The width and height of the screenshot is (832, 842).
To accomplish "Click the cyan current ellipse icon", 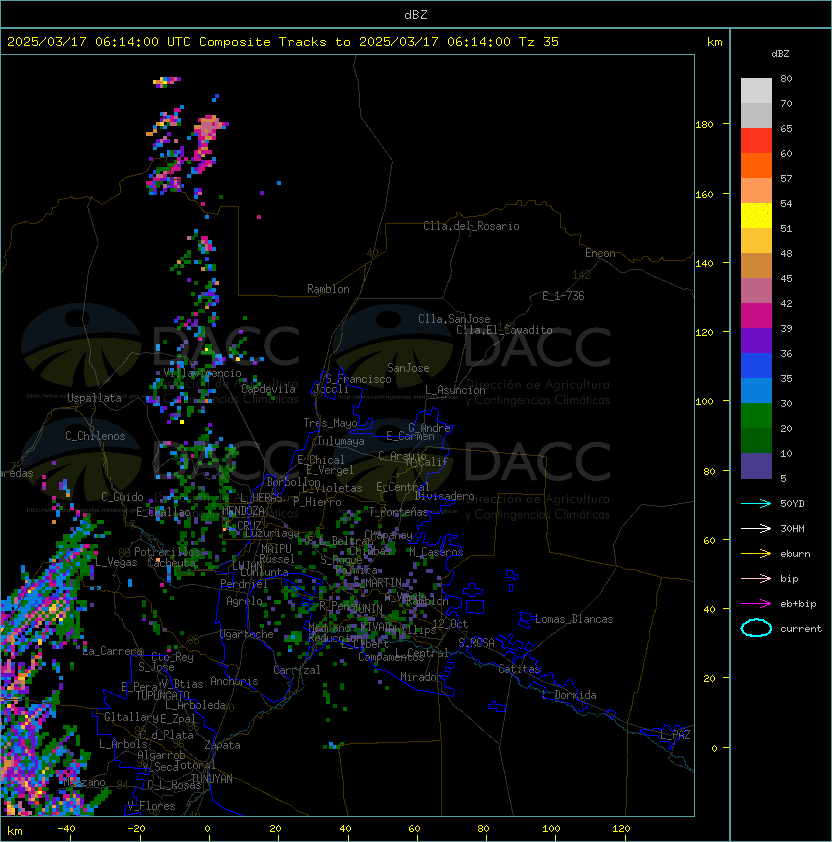I will 756,628.
